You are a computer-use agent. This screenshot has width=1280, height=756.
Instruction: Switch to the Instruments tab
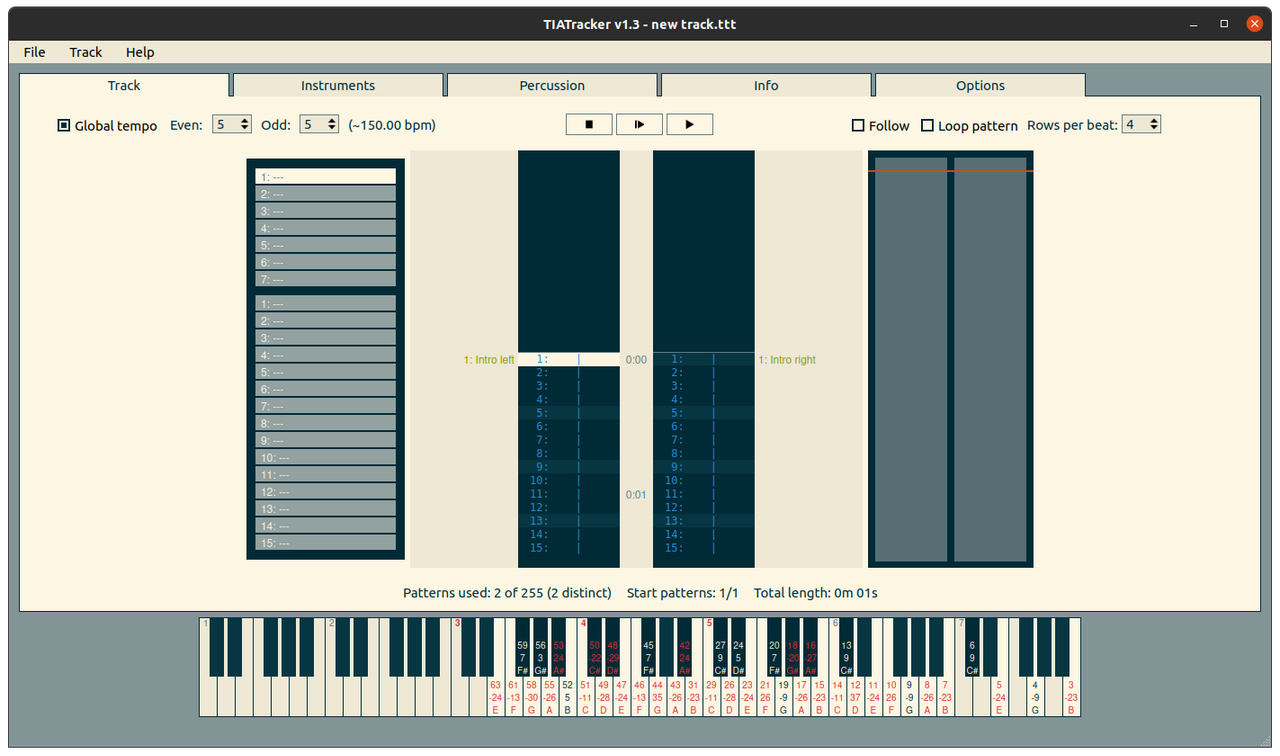coord(338,86)
